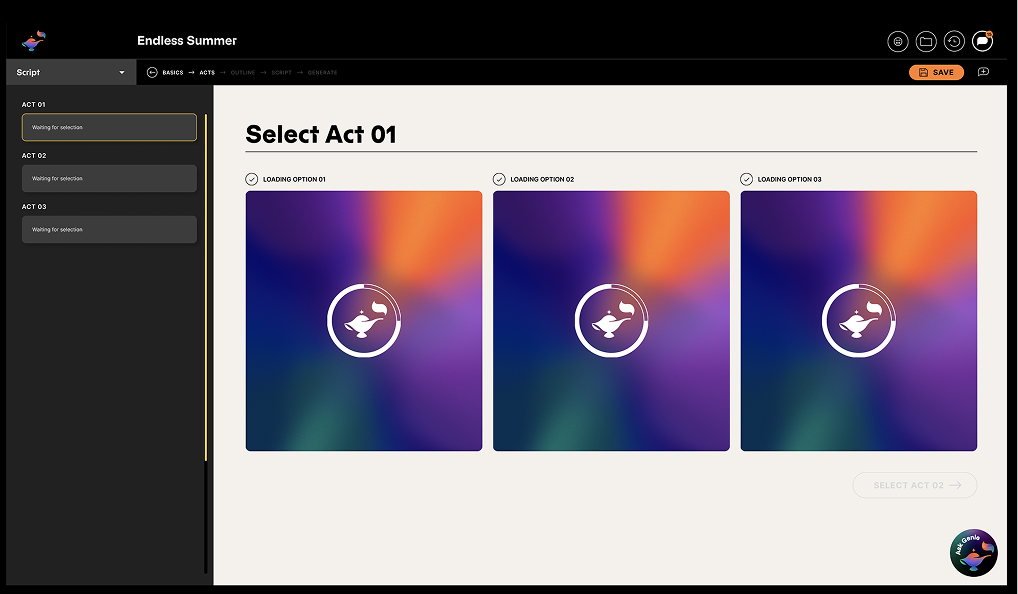Click the genie lamp logo in the top left
Screen dimensions: 1018x594
(x=34, y=41)
